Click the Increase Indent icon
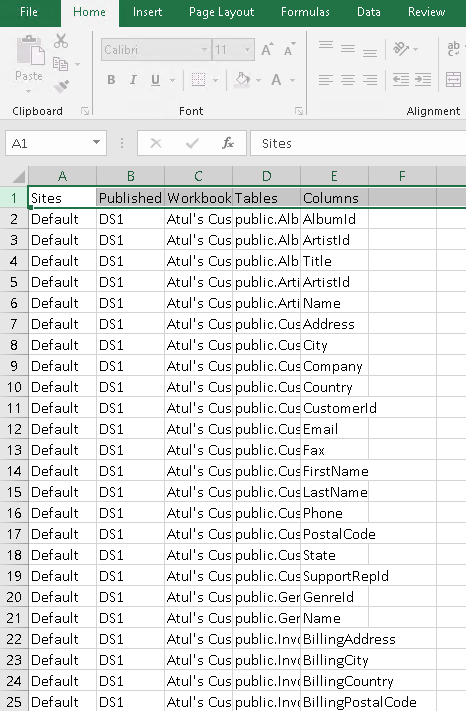Image resolution: width=466 pixels, height=711 pixels. (x=423, y=80)
